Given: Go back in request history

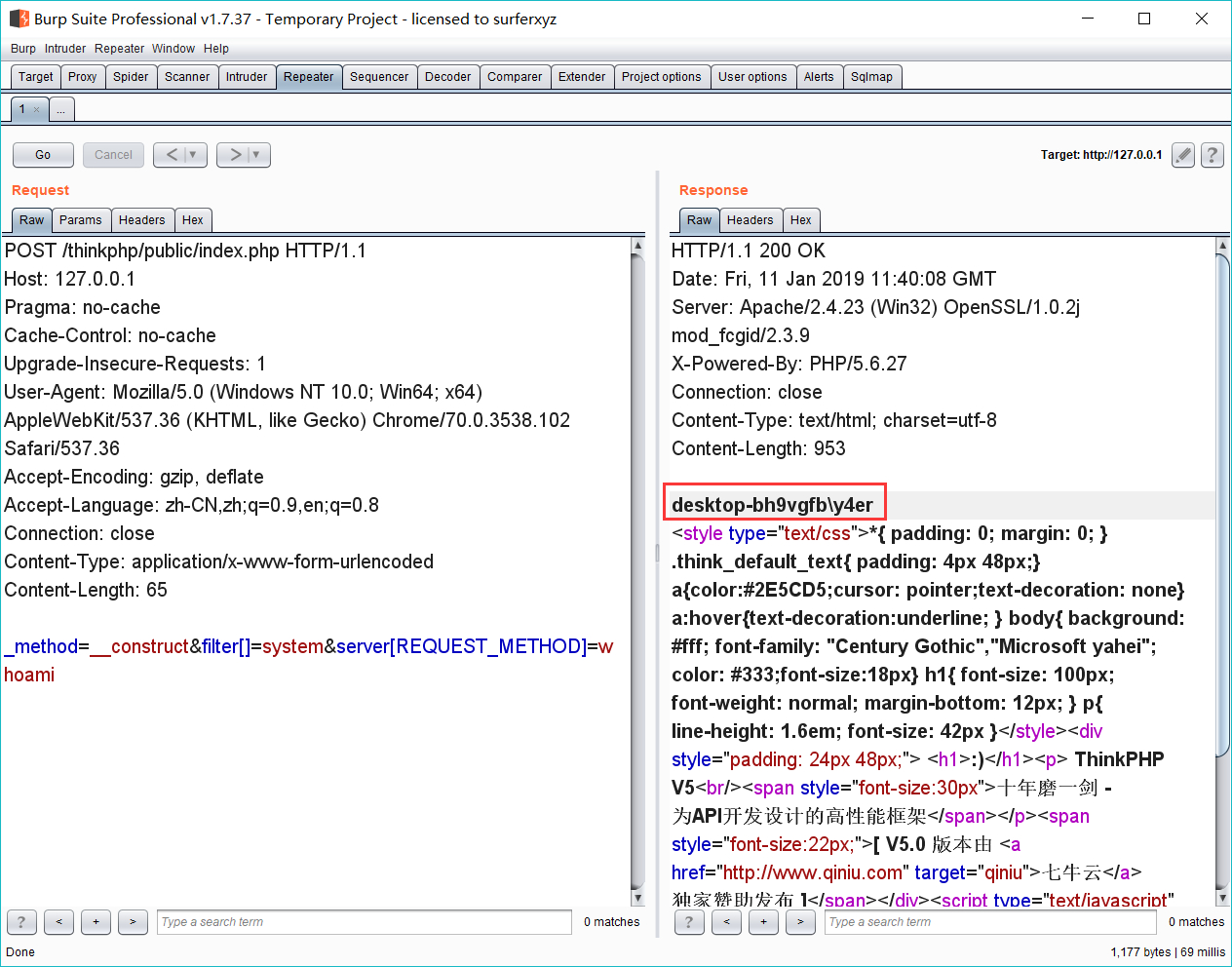Looking at the screenshot, I should coord(172,154).
